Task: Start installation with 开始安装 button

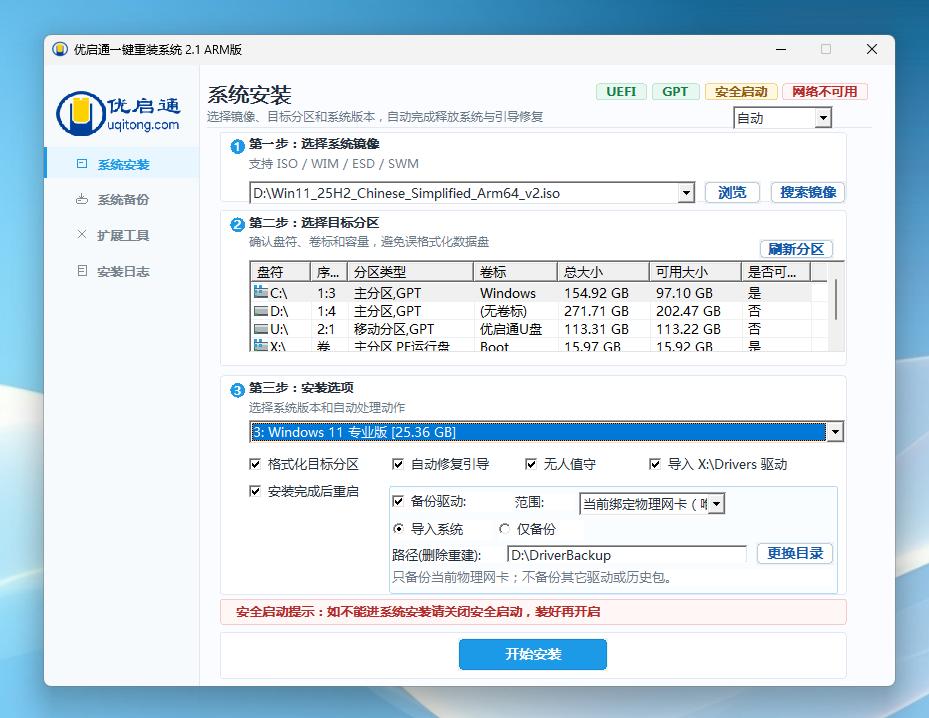Action: click(x=533, y=654)
